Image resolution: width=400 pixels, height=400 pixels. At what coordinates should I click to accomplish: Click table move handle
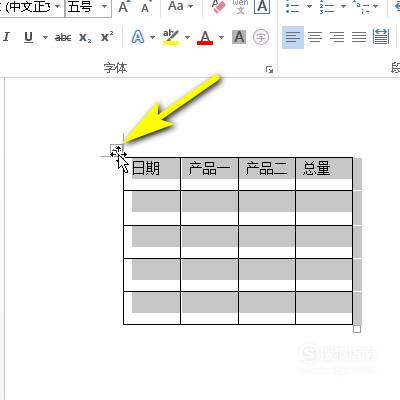[x=117, y=151]
